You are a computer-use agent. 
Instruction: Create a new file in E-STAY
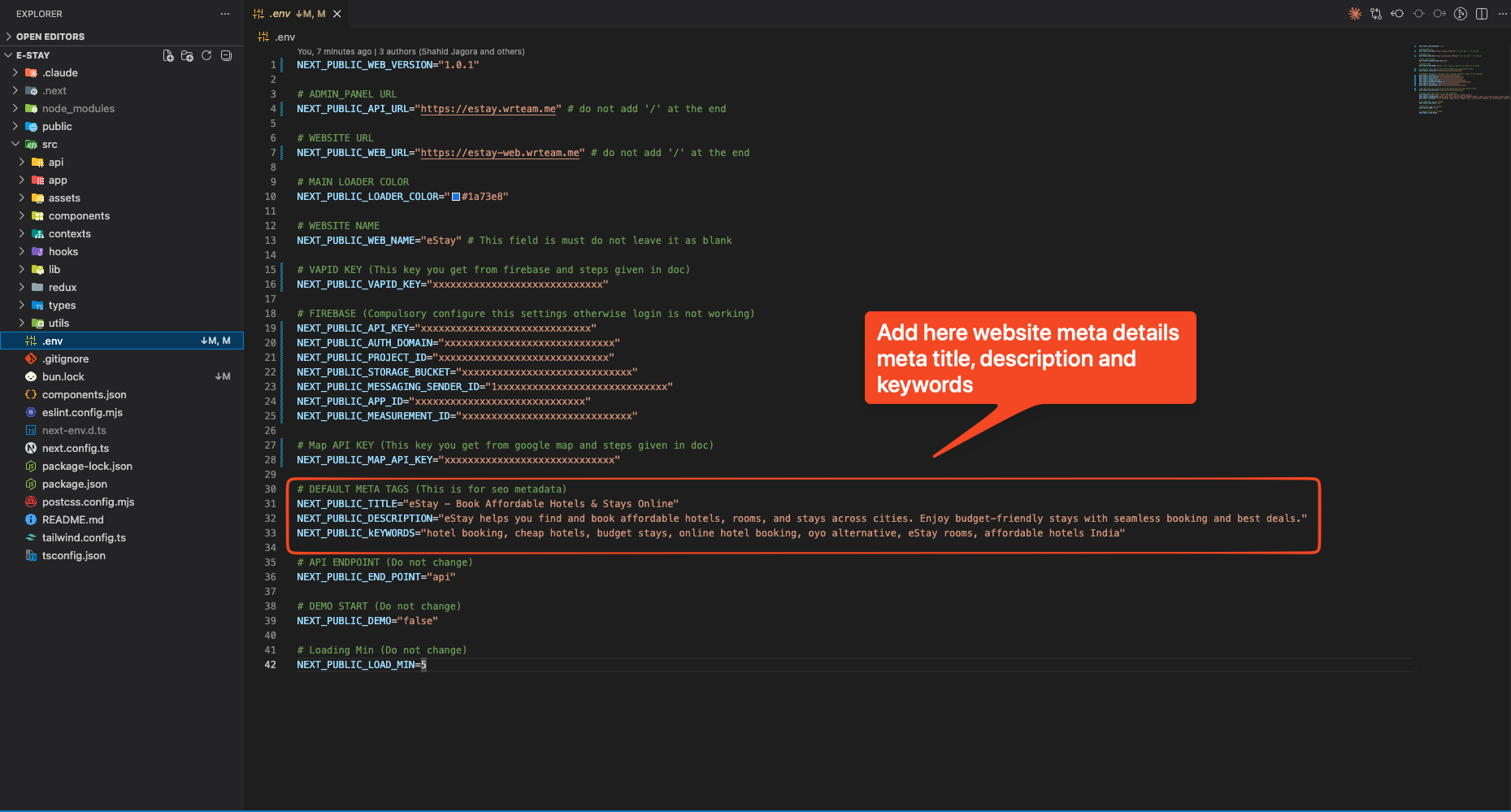click(168, 55)
